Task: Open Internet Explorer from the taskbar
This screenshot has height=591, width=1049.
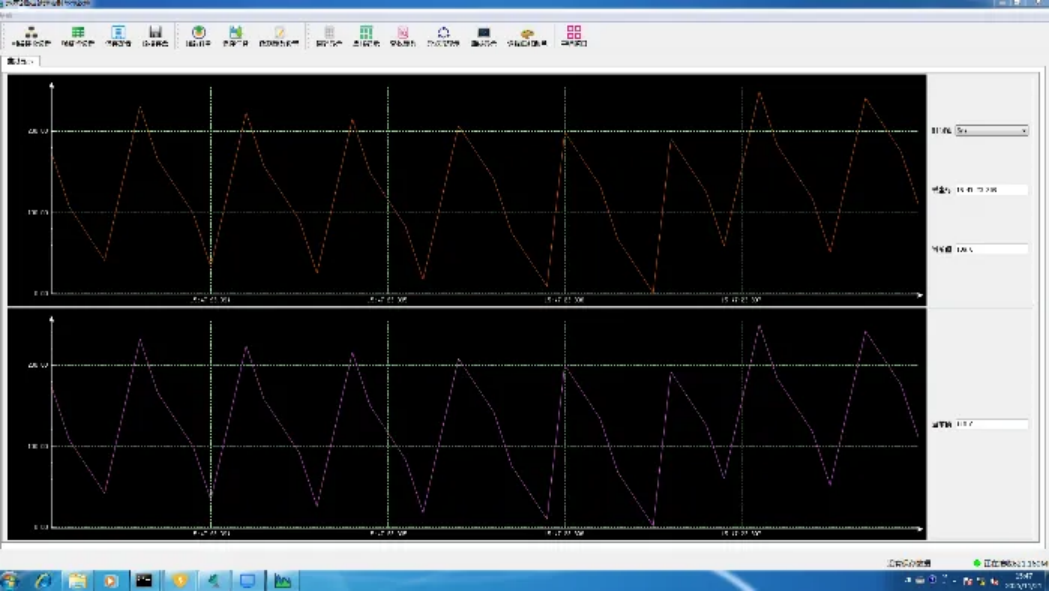Action: (x=43, y=580)
